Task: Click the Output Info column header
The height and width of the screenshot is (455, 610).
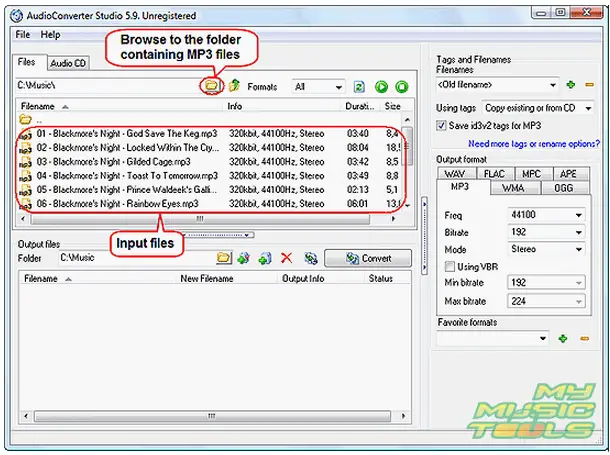Action: point(321,278)
